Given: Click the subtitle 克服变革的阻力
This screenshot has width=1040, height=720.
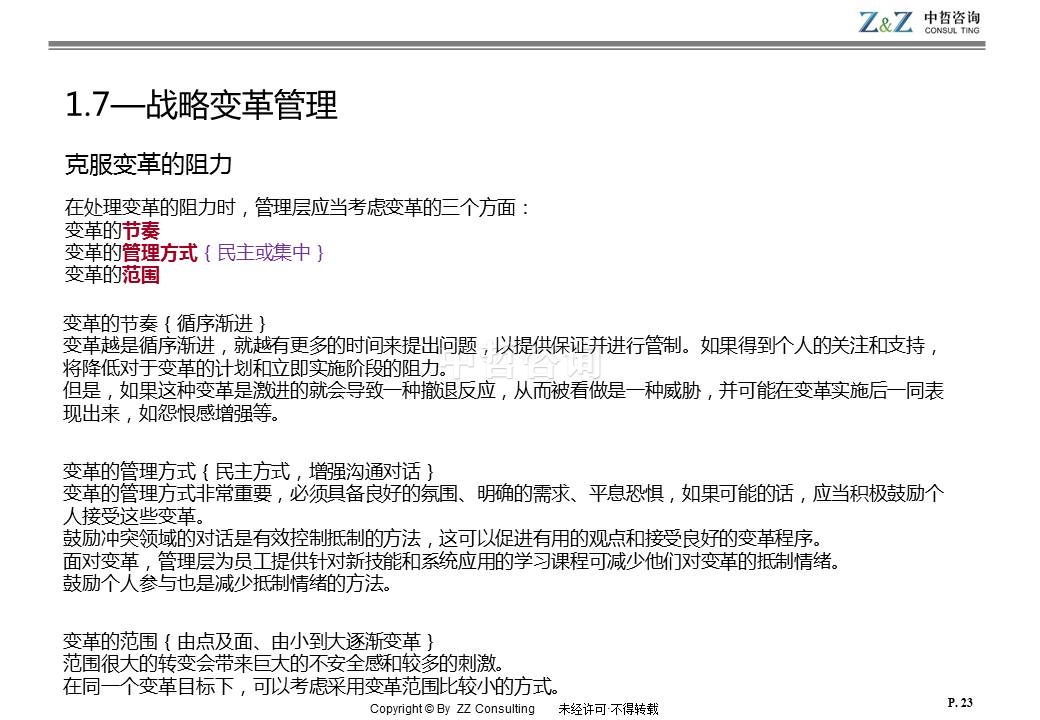Looking at the screenshot, I should (148, 164).
